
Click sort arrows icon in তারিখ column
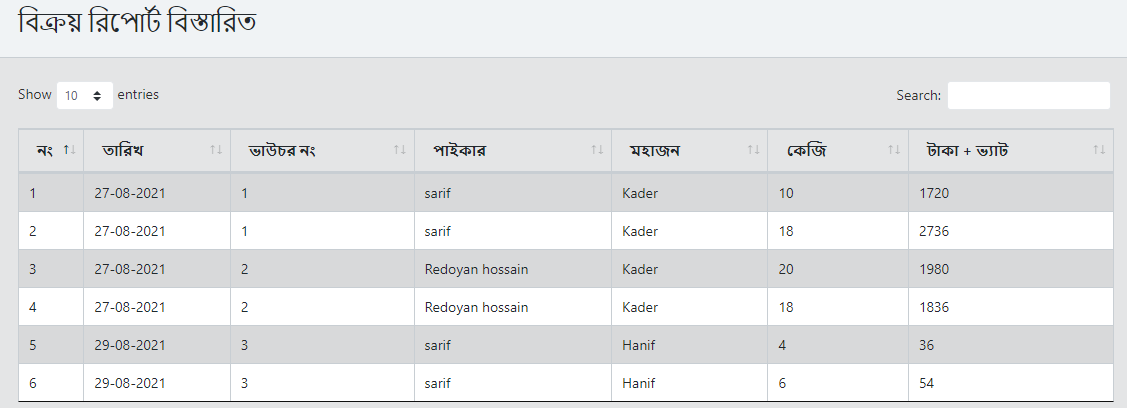(216, 150)
